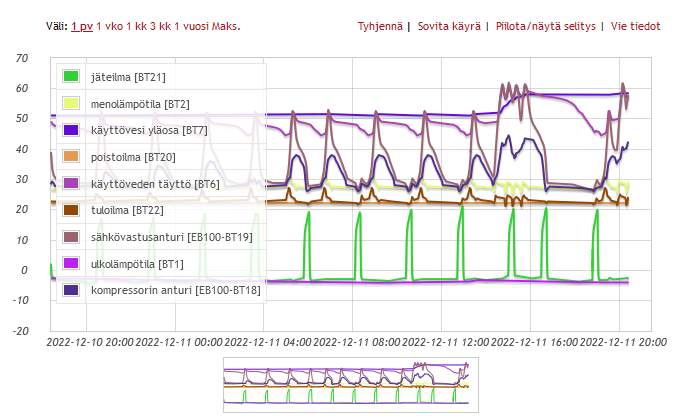Click the yellow menolämpötila [BT2] swatch
The image size is (685, 420).
click(x=71, y=103)
